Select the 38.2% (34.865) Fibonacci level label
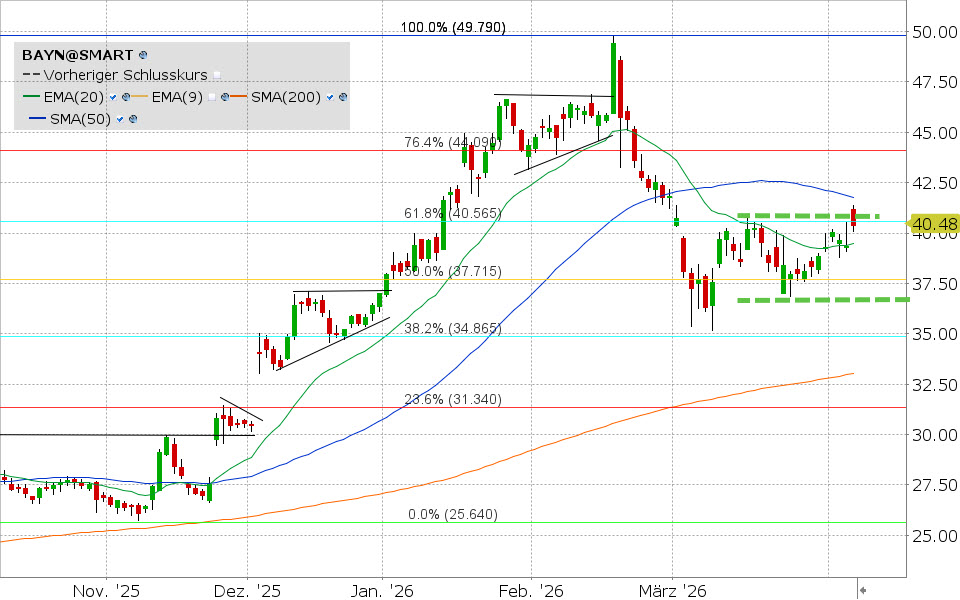The image size is (960, 600). coord(452,327)
